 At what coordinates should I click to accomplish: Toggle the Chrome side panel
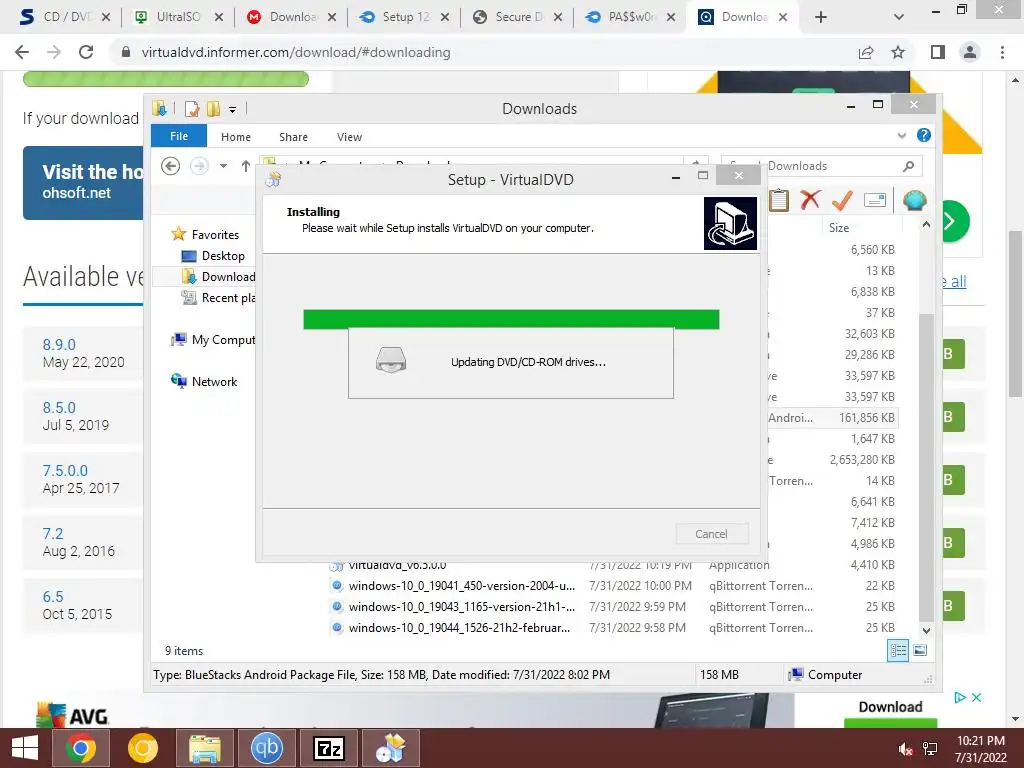coord(938,52)
